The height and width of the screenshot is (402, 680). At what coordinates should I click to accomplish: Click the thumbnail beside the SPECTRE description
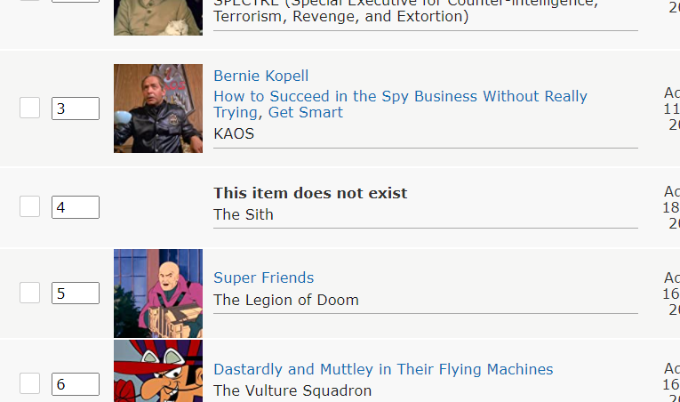click(158, 17)
